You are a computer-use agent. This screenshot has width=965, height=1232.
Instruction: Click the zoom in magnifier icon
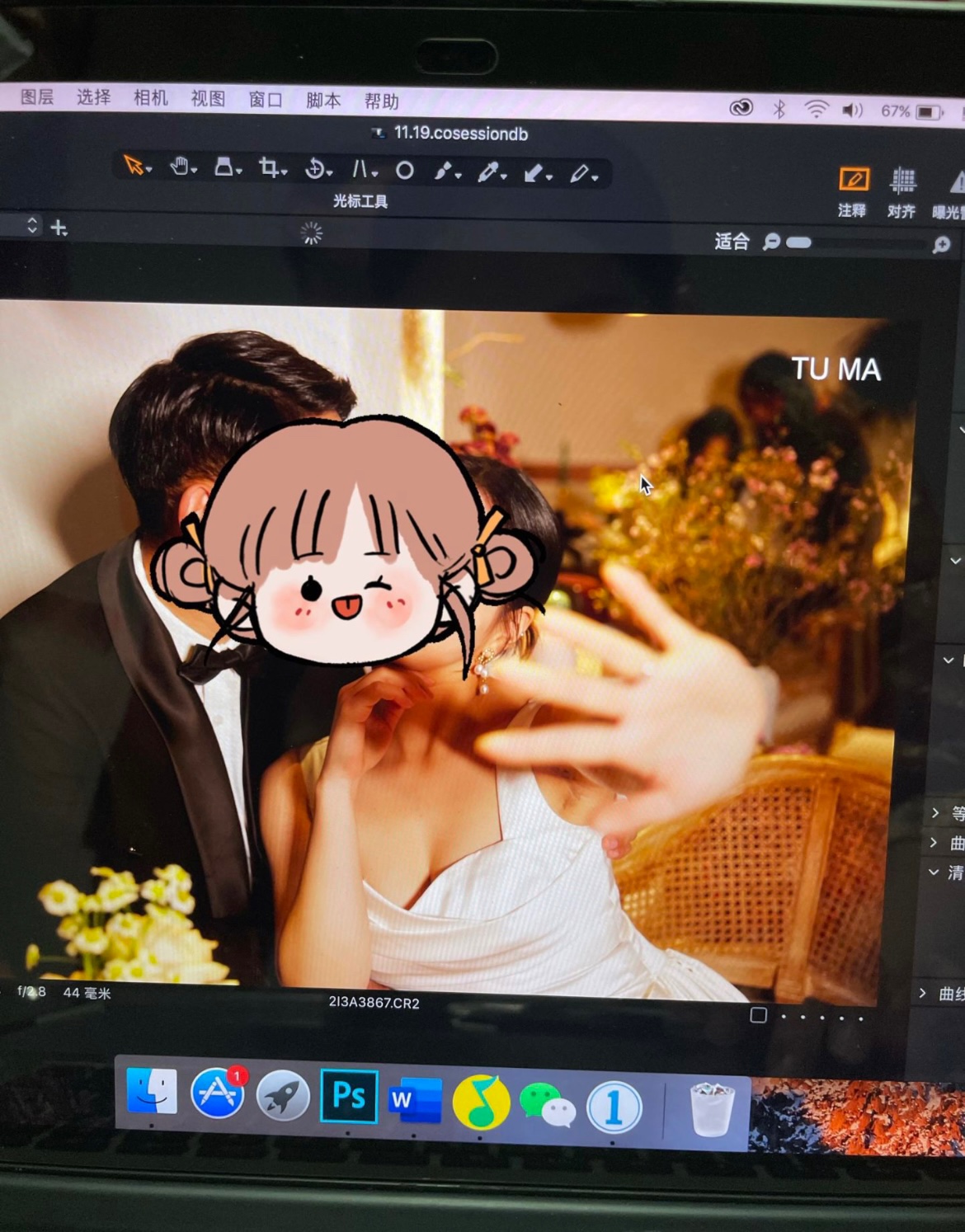point(941,245)
